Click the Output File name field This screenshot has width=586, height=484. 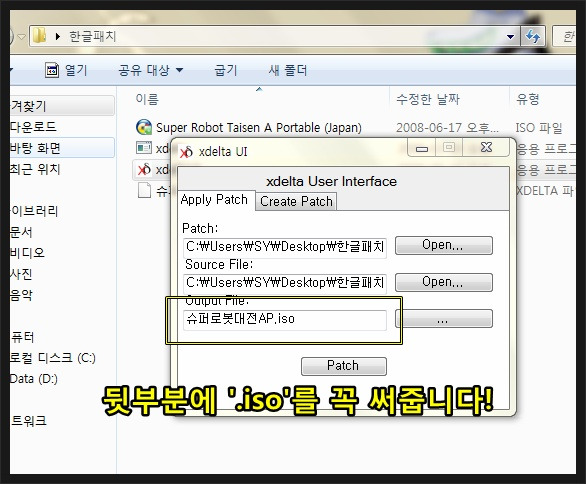click(285, 320)
